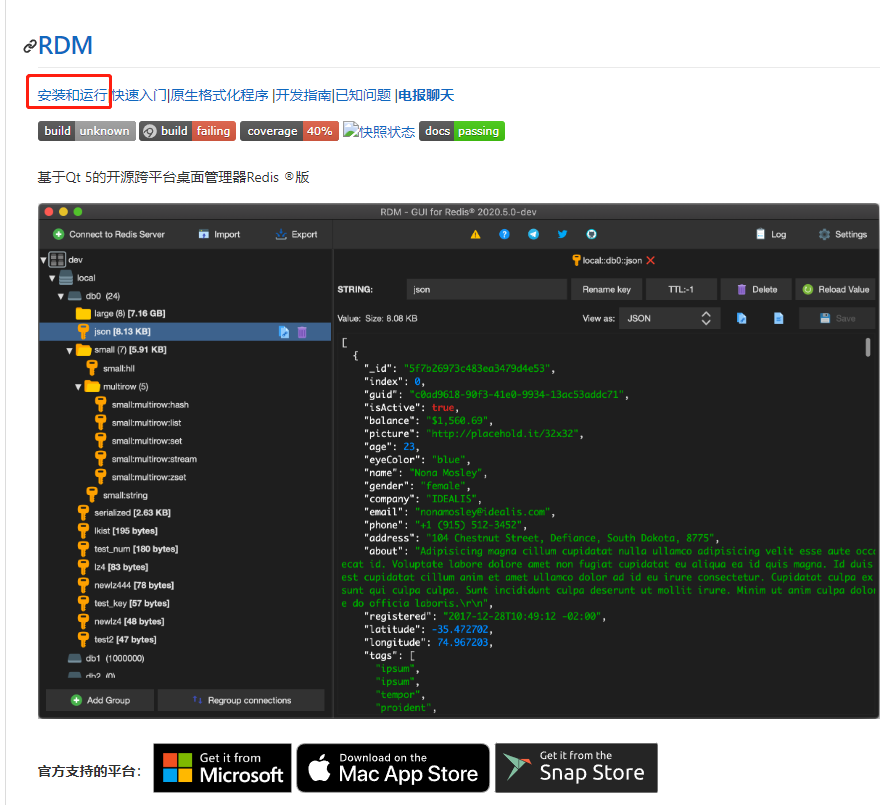Select small:multirow:hash key
This screenshot has height=805, width=895.
[x=142, y=405]
